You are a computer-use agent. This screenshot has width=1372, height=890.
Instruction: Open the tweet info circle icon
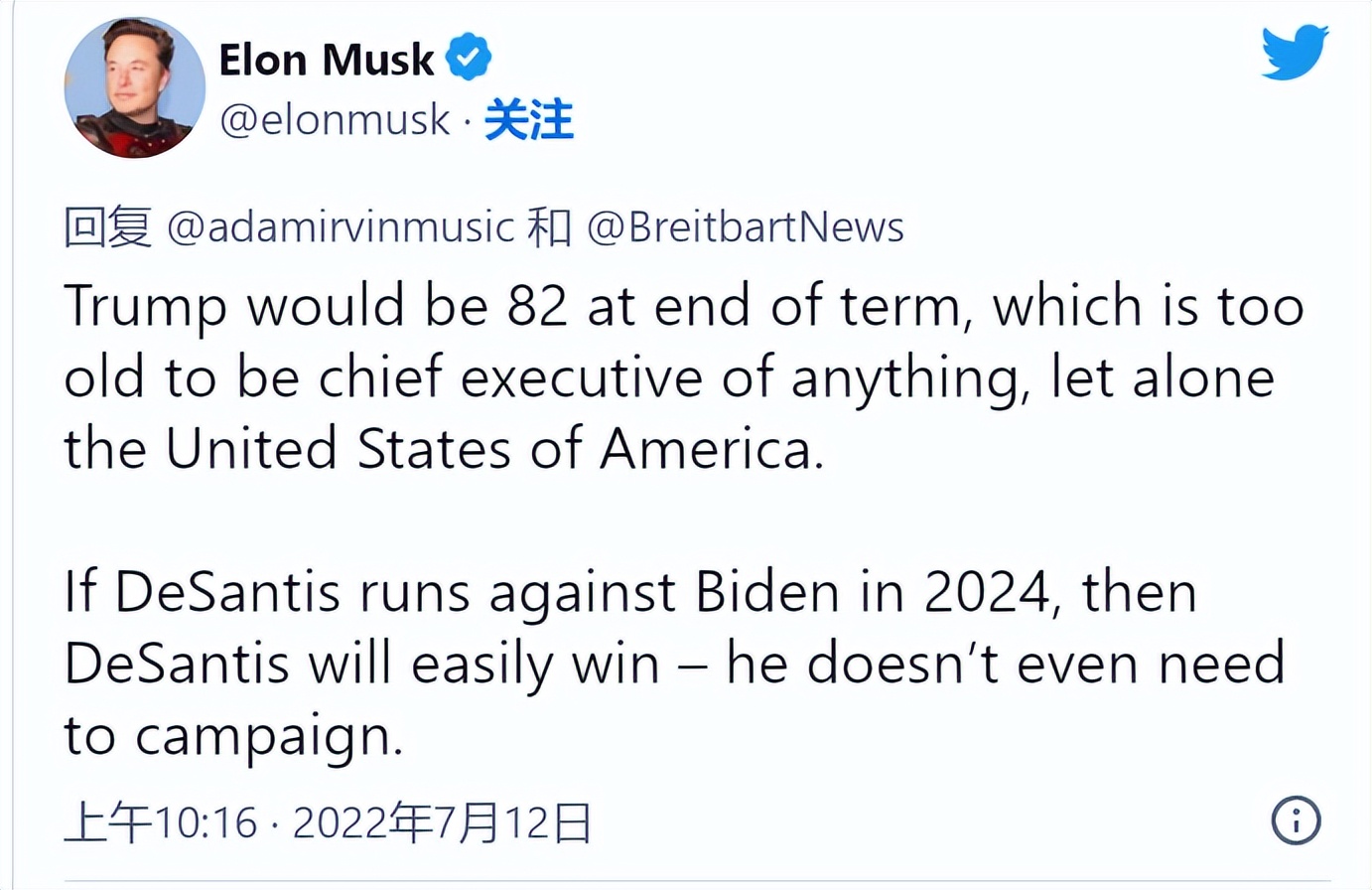pyautogui.click(x=1296, y=820)
